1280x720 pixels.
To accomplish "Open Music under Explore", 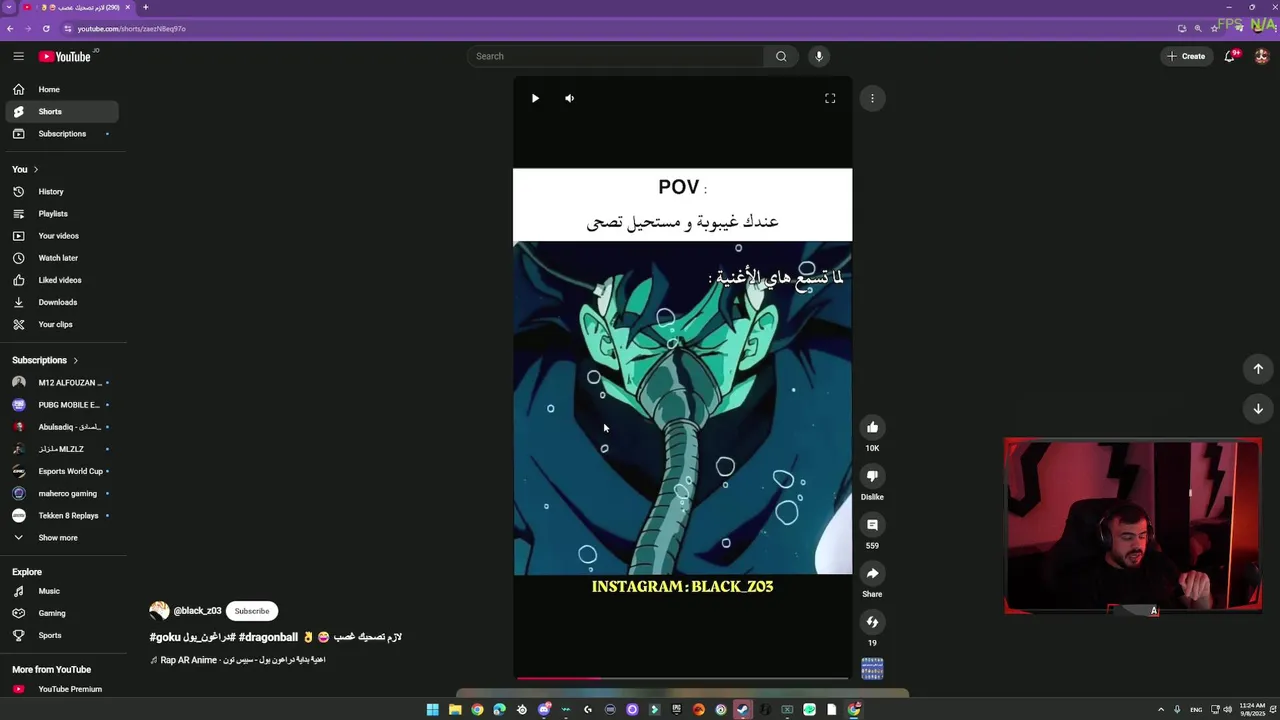I will pyautogui.click(x=60, y=591).
